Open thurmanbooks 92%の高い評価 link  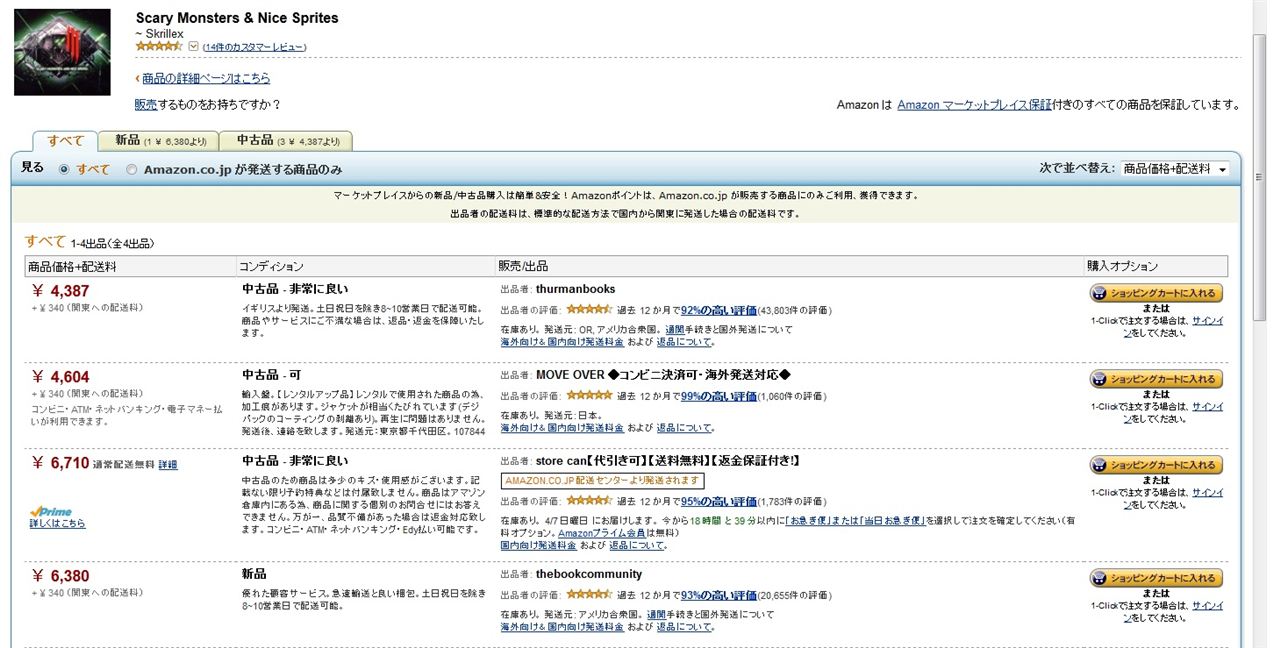(x=719, y=310)
